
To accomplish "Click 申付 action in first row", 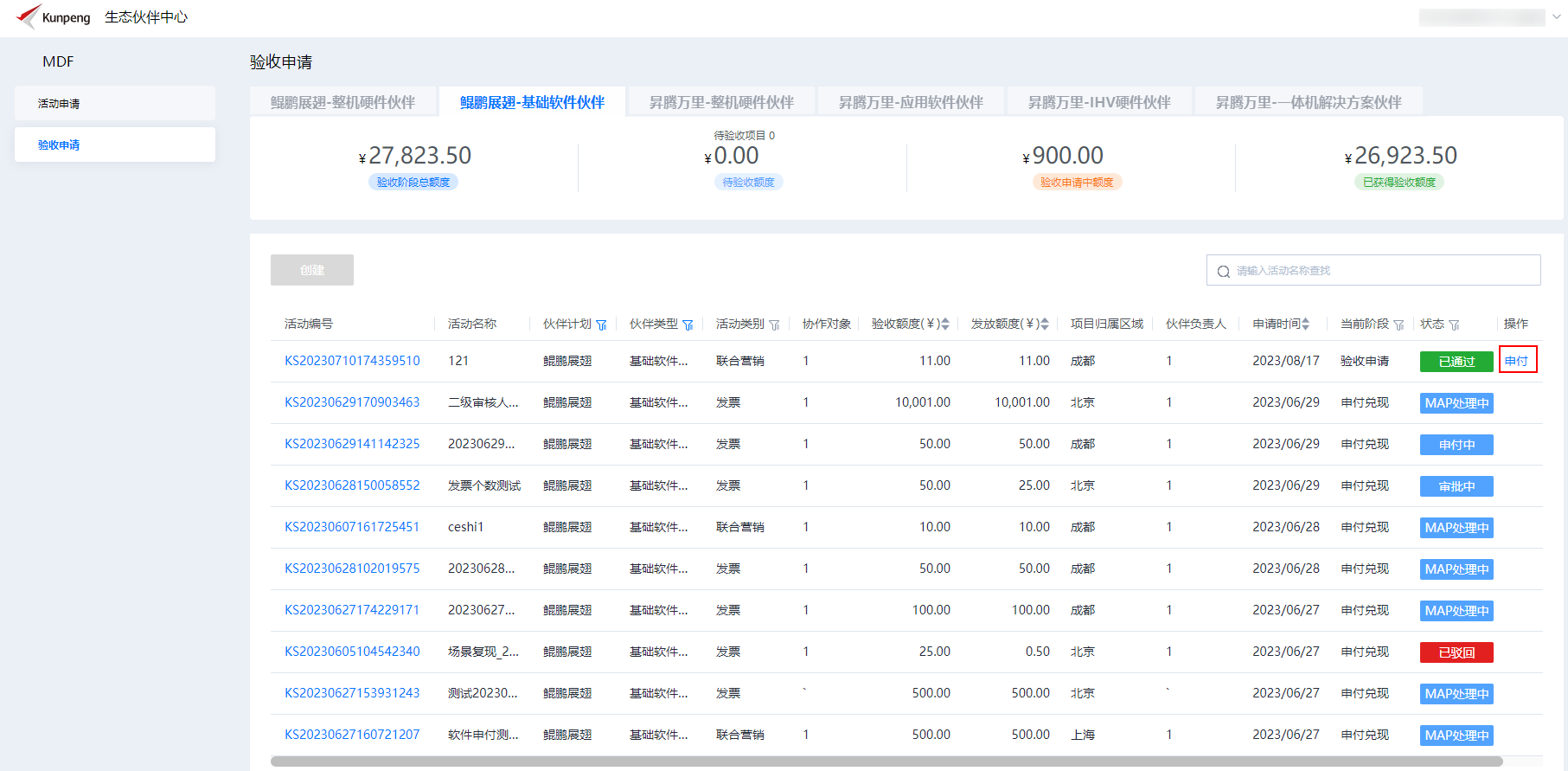I will (x=1517, y=361).
